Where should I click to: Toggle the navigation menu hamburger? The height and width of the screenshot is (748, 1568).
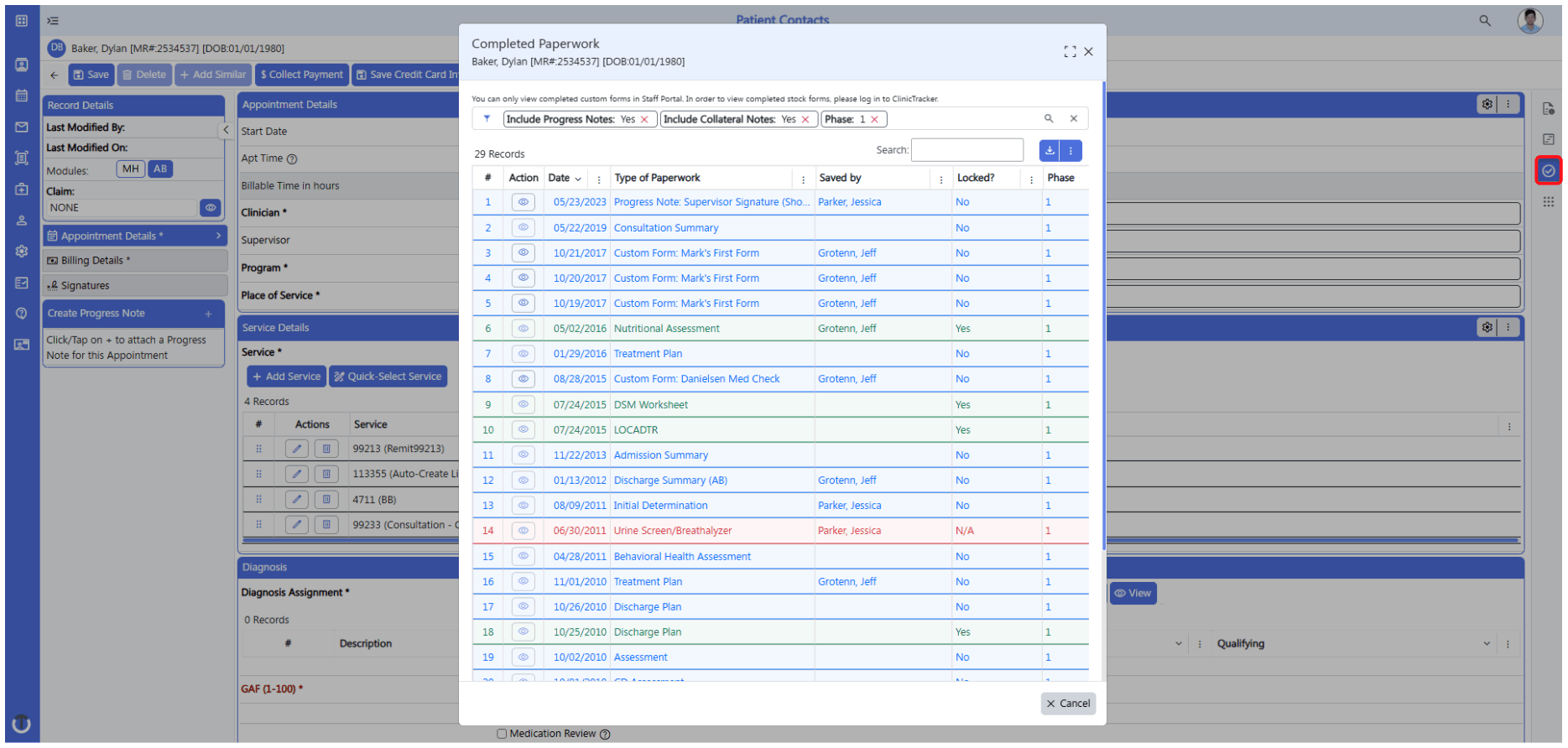[53, 21]
